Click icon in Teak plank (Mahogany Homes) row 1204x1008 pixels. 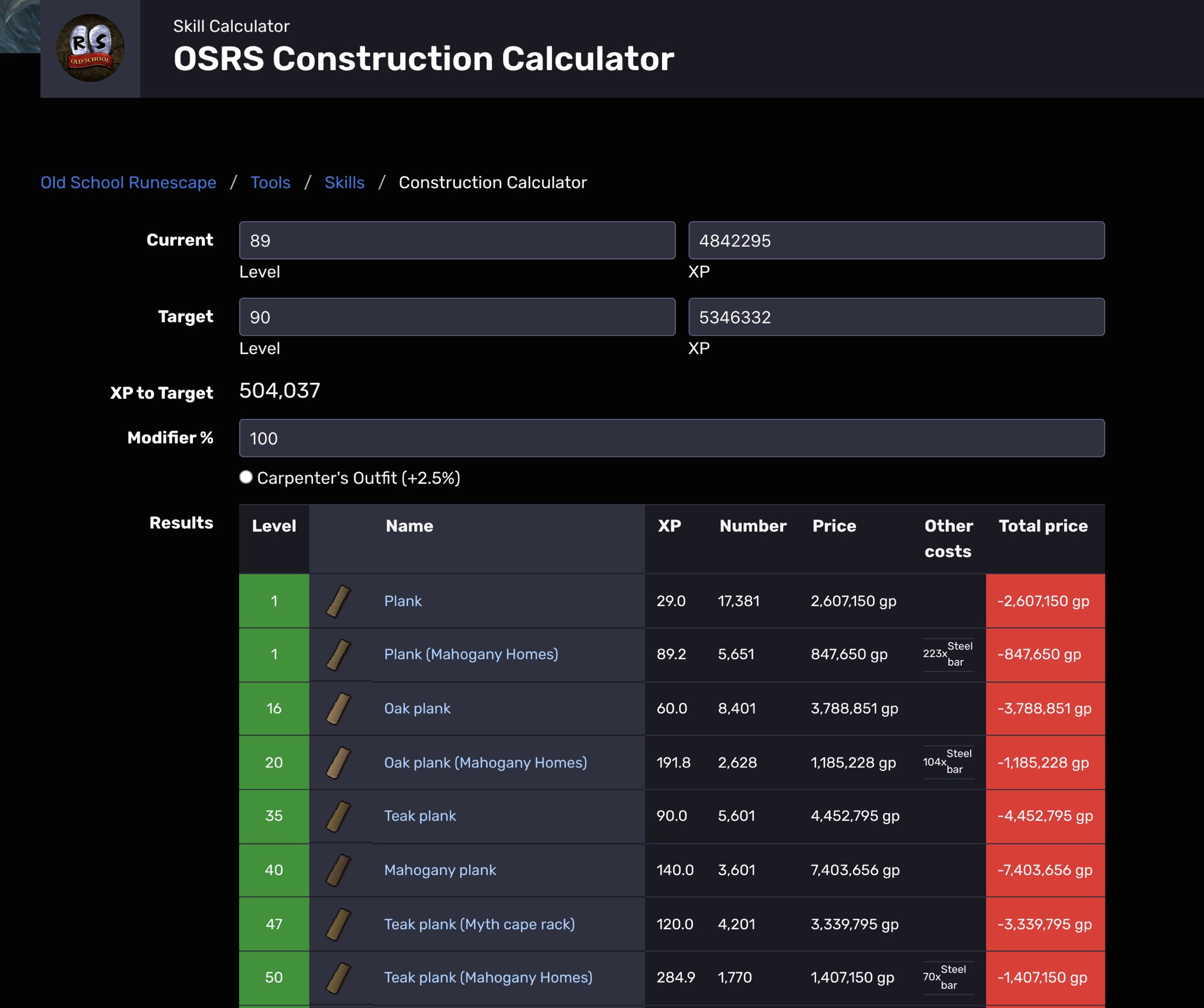pyautogui.click(x=339, y=977)
